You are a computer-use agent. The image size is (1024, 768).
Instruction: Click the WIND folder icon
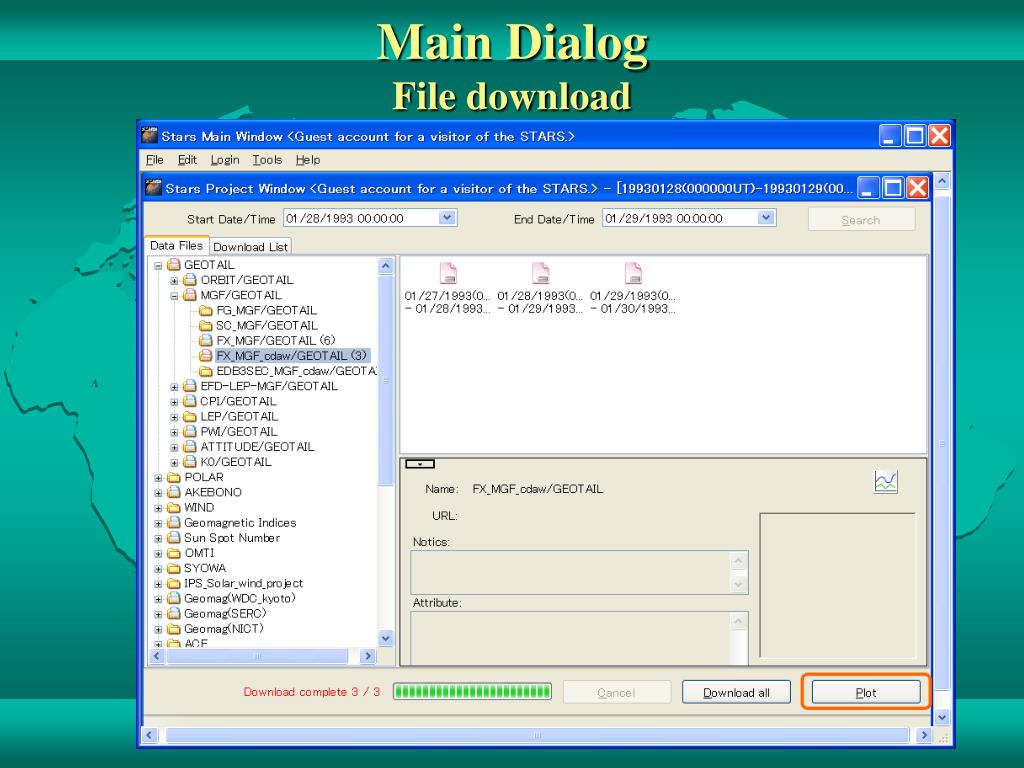(174, 507)
